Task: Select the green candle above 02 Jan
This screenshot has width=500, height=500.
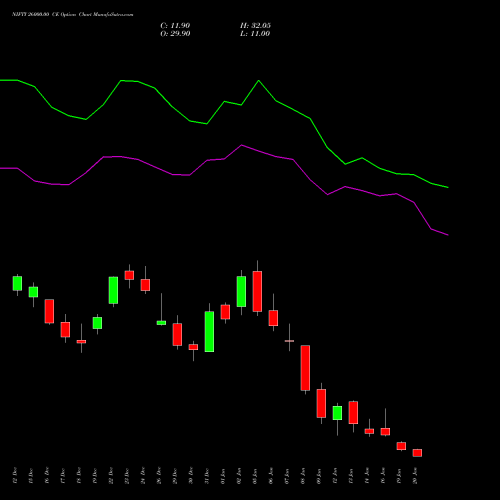Action: [x=241, y=291]
